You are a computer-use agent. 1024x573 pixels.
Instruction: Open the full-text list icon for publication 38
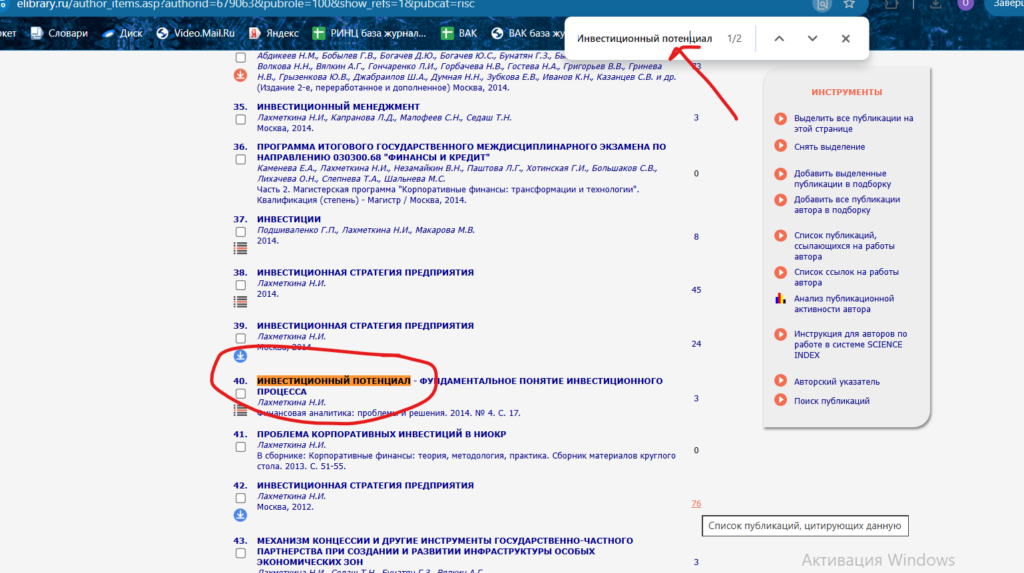(240, 302)
